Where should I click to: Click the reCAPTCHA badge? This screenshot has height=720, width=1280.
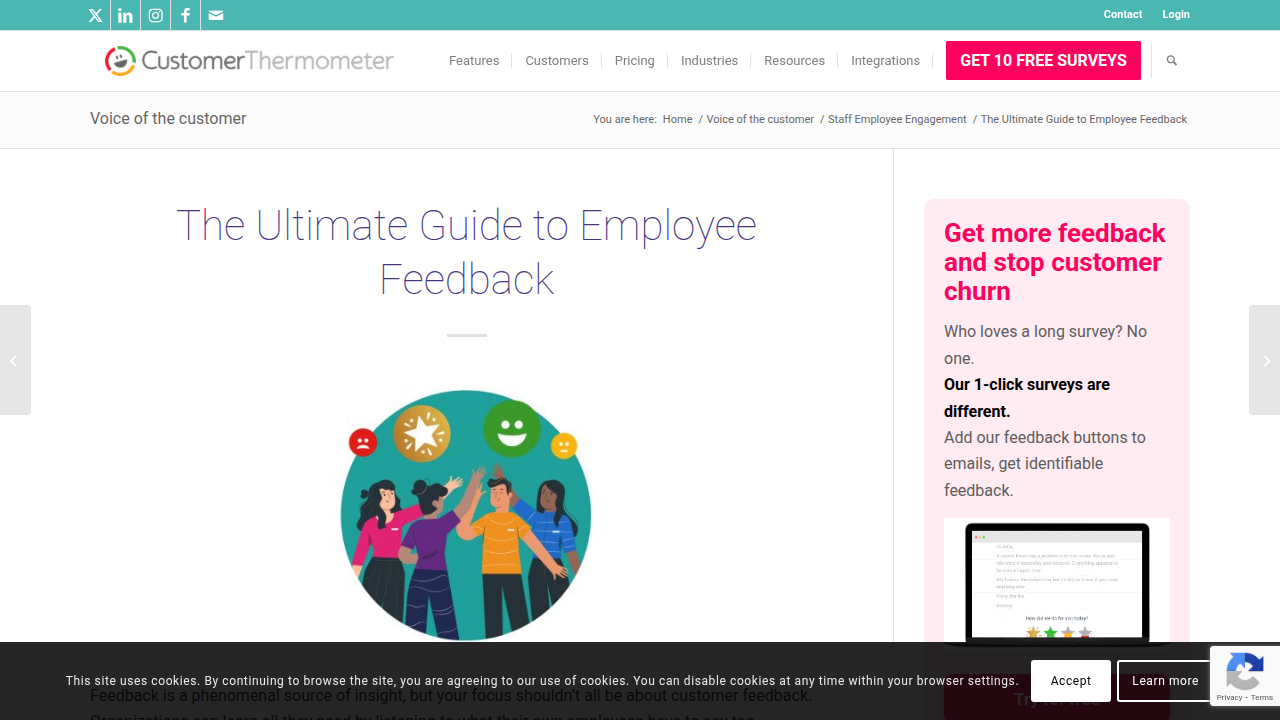1245,677
